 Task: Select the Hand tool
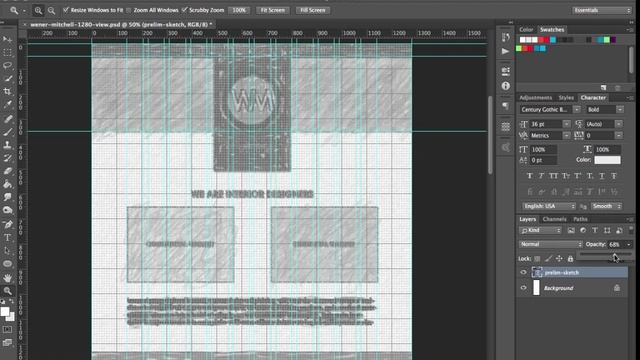pos(7,278)
